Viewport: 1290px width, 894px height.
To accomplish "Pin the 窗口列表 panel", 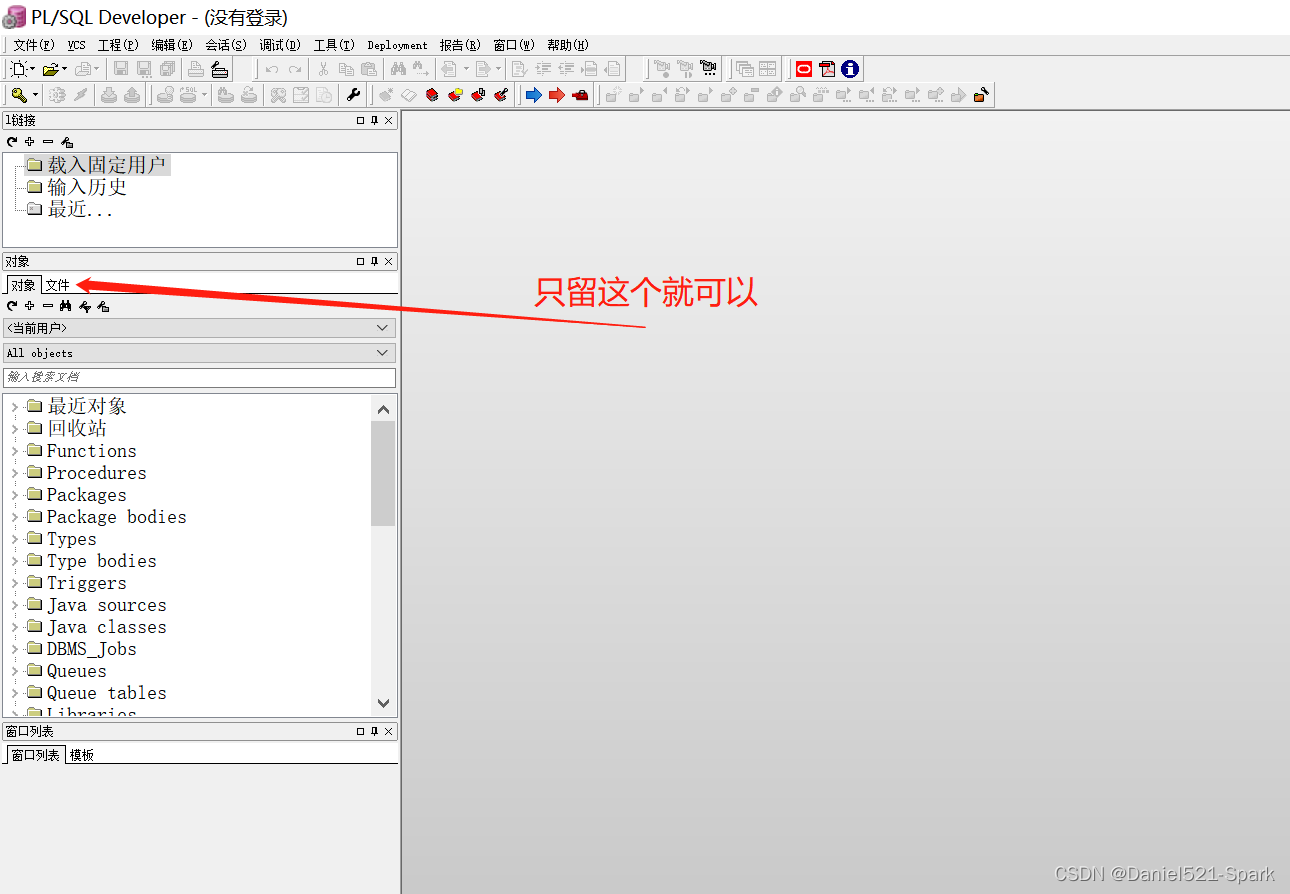I will [x=375, y=732].
